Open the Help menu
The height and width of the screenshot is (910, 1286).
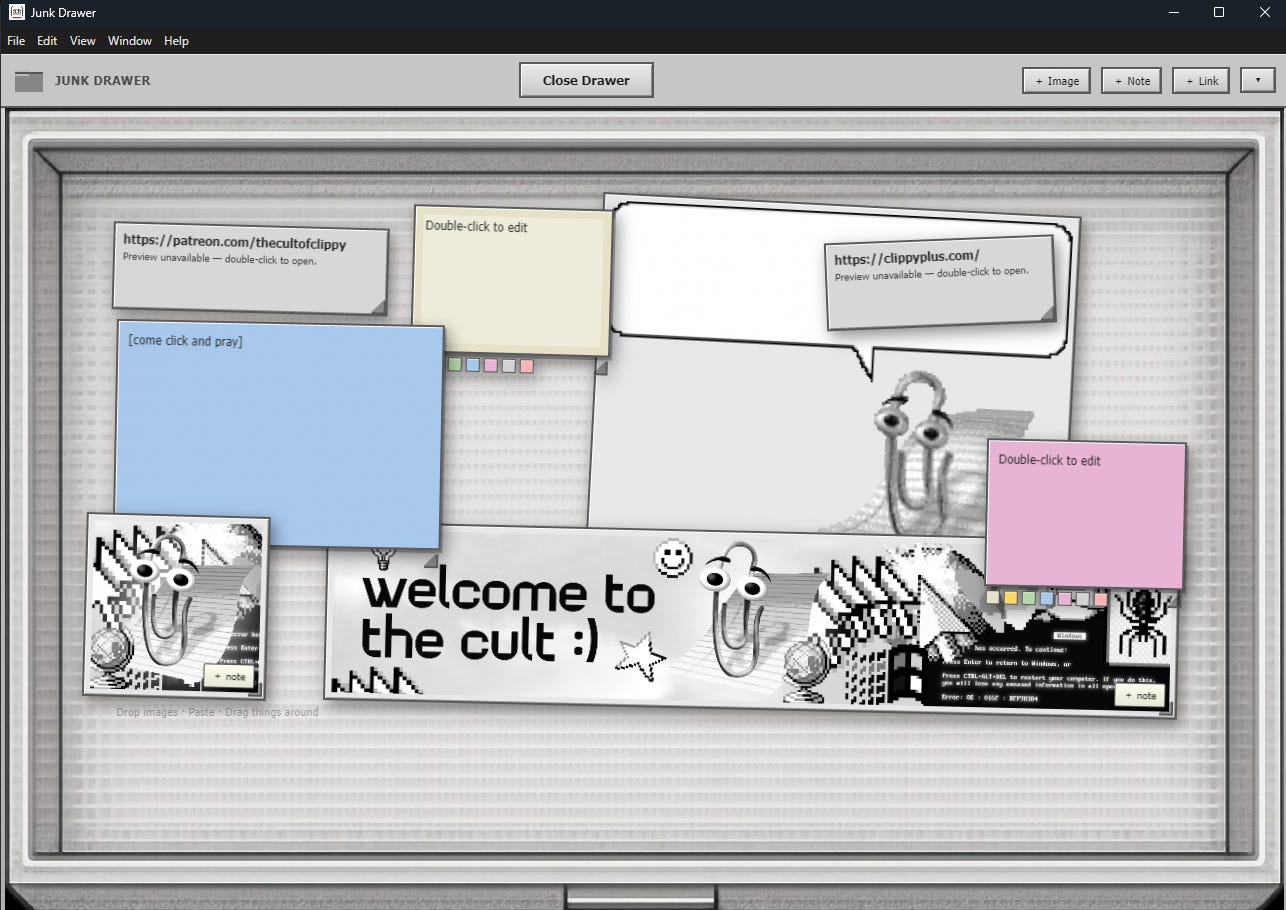pos(176,41)
